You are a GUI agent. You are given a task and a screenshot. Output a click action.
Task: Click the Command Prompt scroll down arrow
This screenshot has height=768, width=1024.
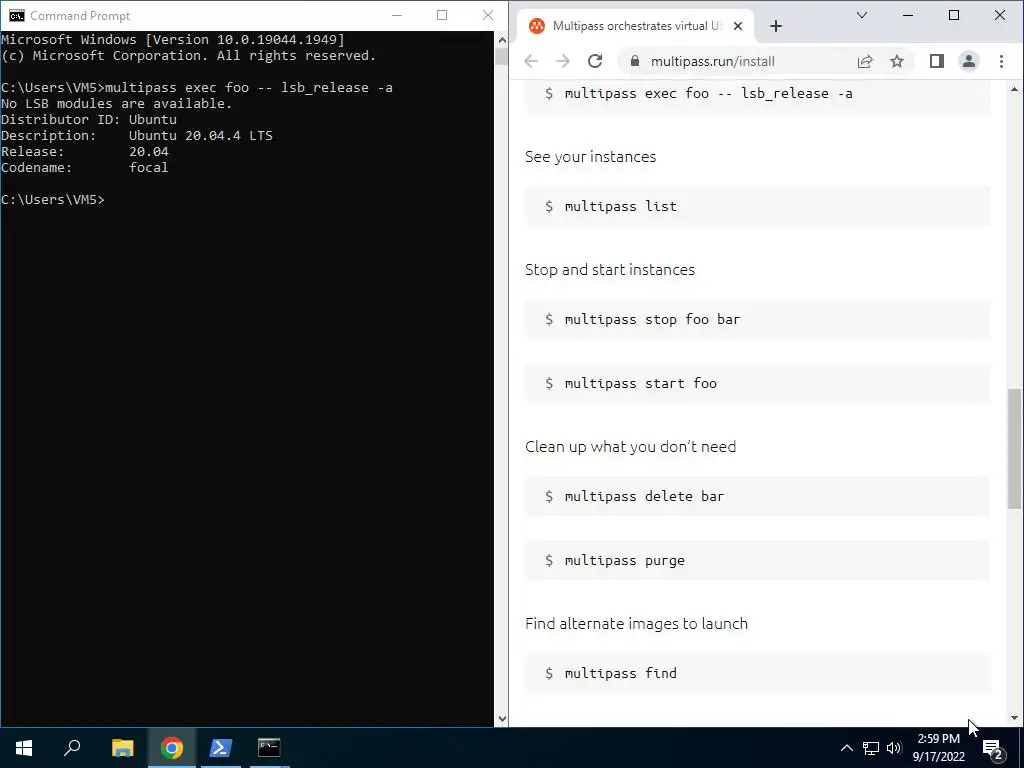[x=502, y=719]
